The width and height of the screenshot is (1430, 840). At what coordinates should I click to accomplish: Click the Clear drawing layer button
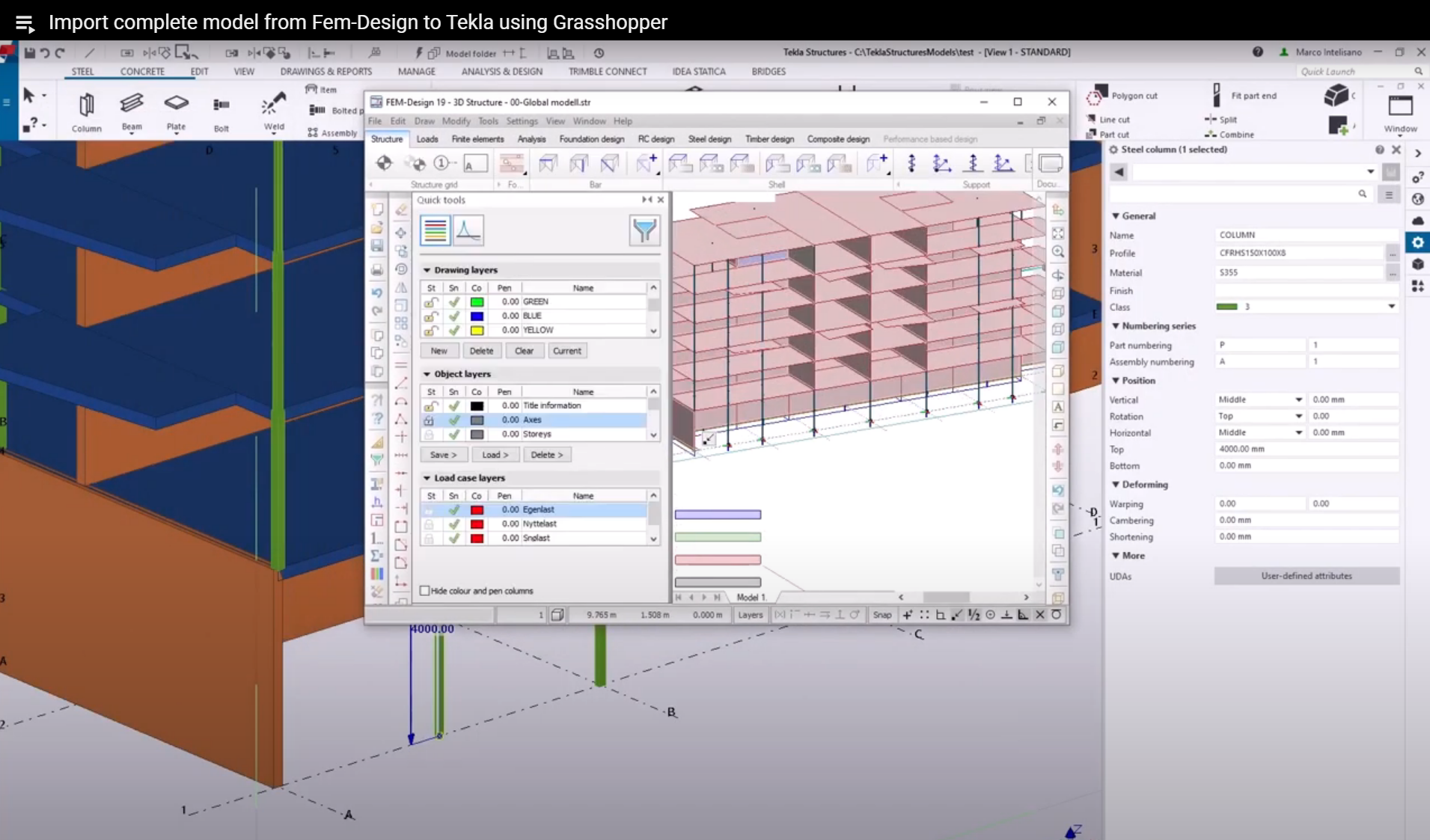pos(524,351)
